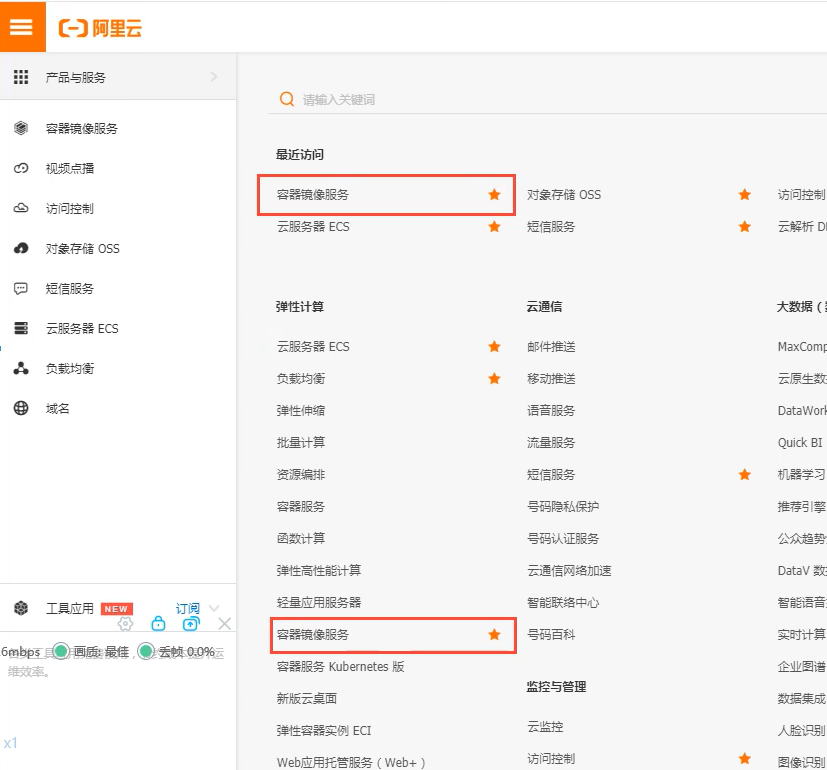Viewport: 827px width, 770px height.
Task: Click the 域名 globe sidebar icon
Action: 21,408
